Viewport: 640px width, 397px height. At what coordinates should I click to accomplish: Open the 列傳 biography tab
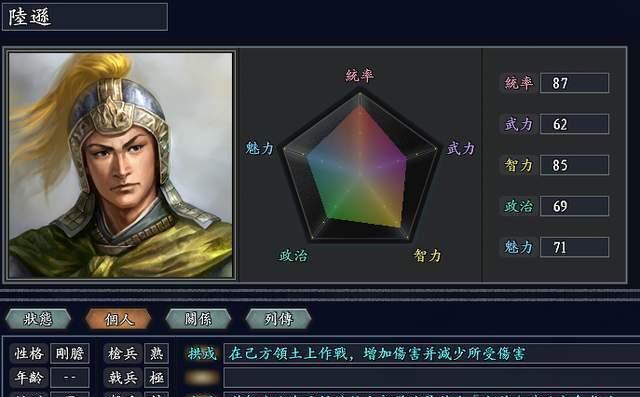pos(278,319)
